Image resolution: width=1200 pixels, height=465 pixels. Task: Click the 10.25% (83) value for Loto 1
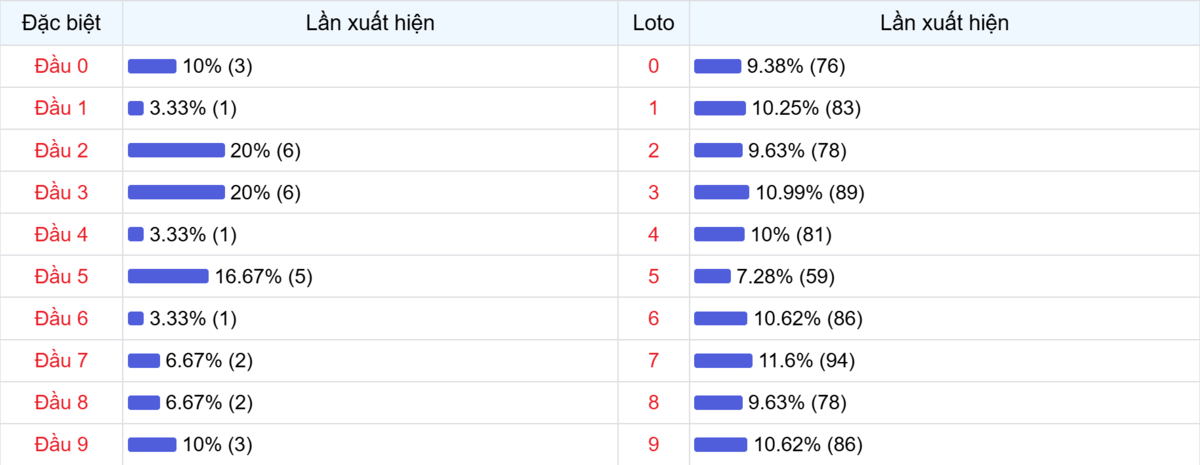coord(806,108)
